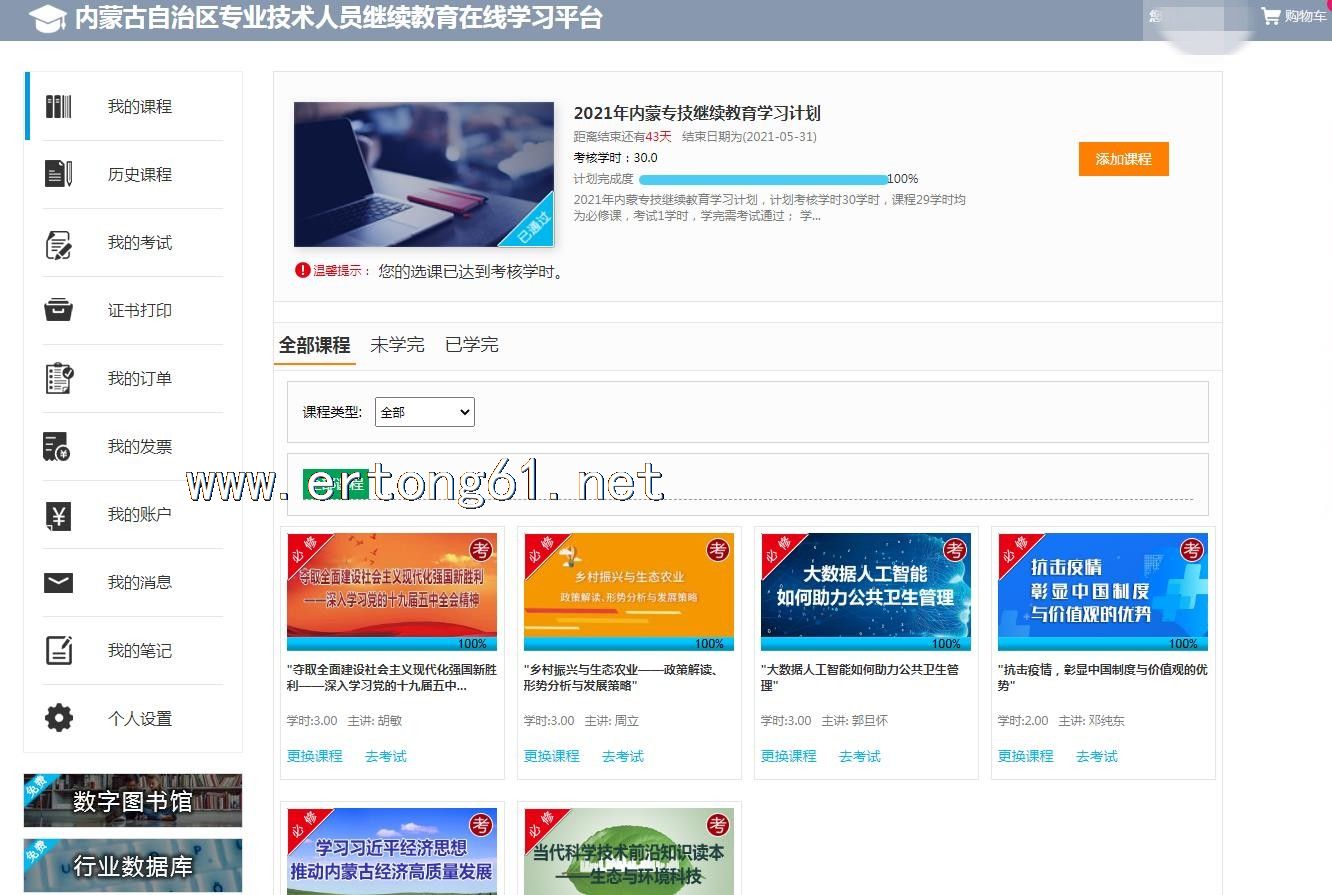Screen dimensions: 1332x895
Task: Click the 证书打印 printer icon
Action: click(x=59, y=310)
